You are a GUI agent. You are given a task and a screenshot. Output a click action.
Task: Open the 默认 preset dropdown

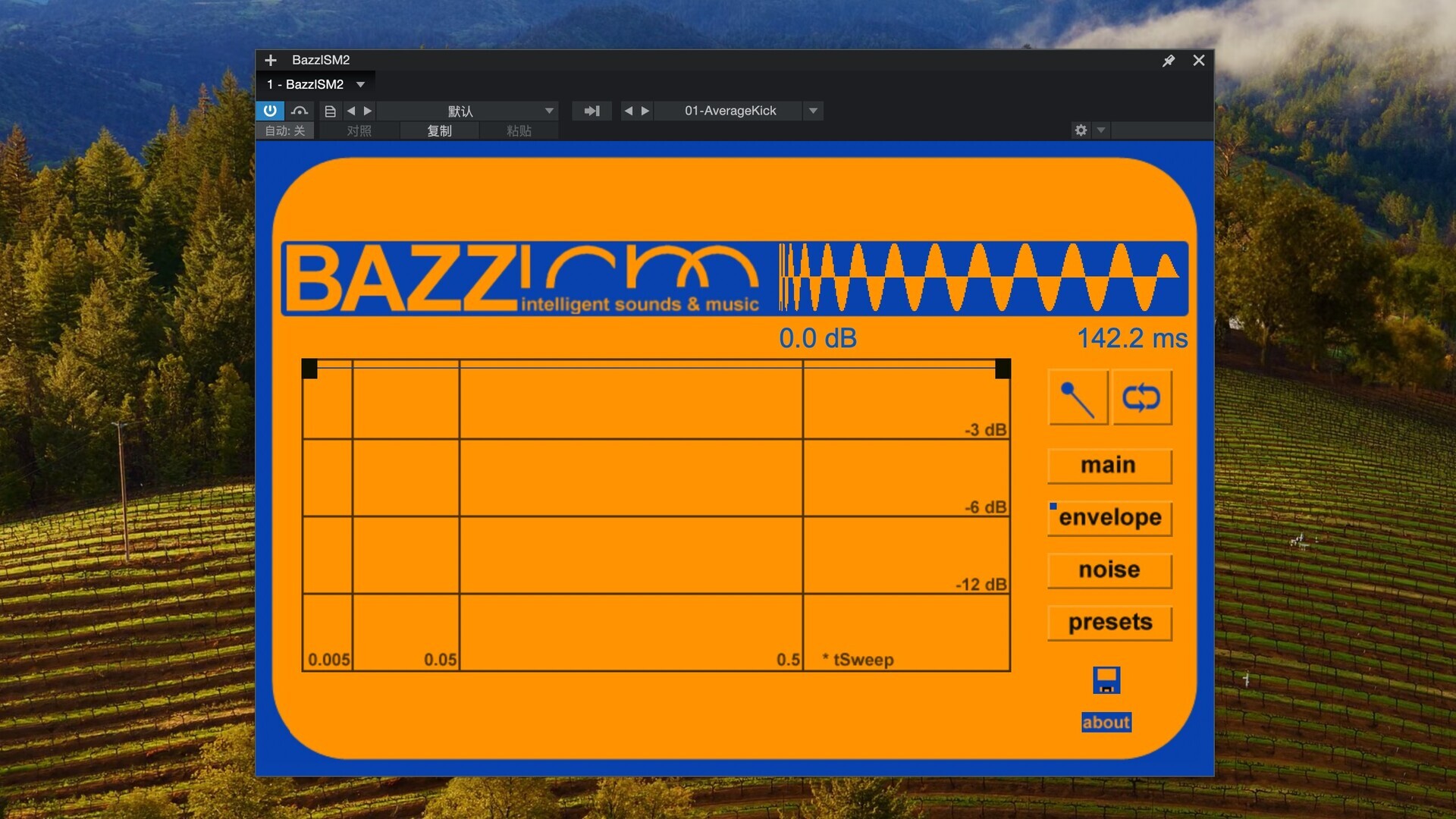tap(549, 111)
